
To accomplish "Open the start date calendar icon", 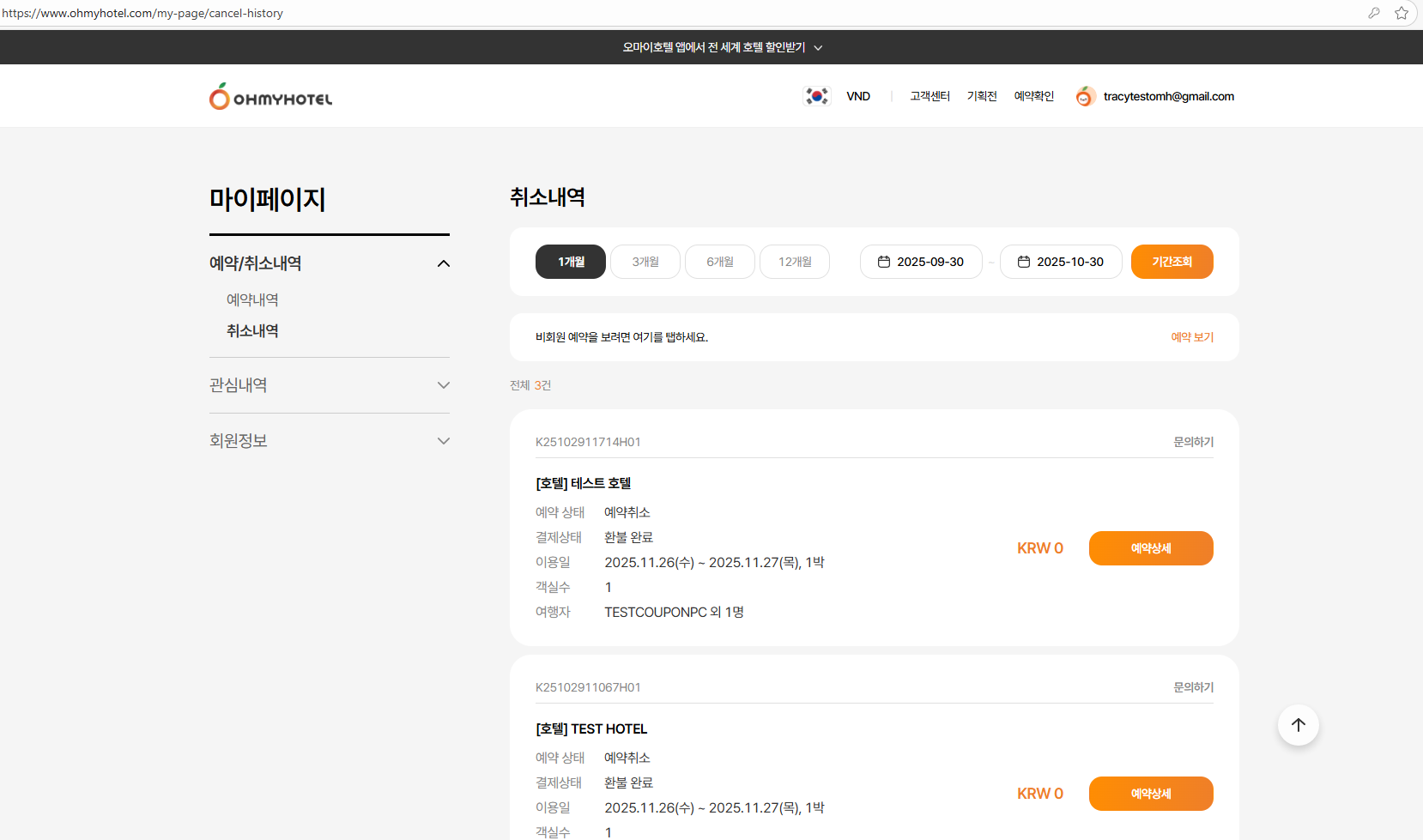I will pos(884,262).
